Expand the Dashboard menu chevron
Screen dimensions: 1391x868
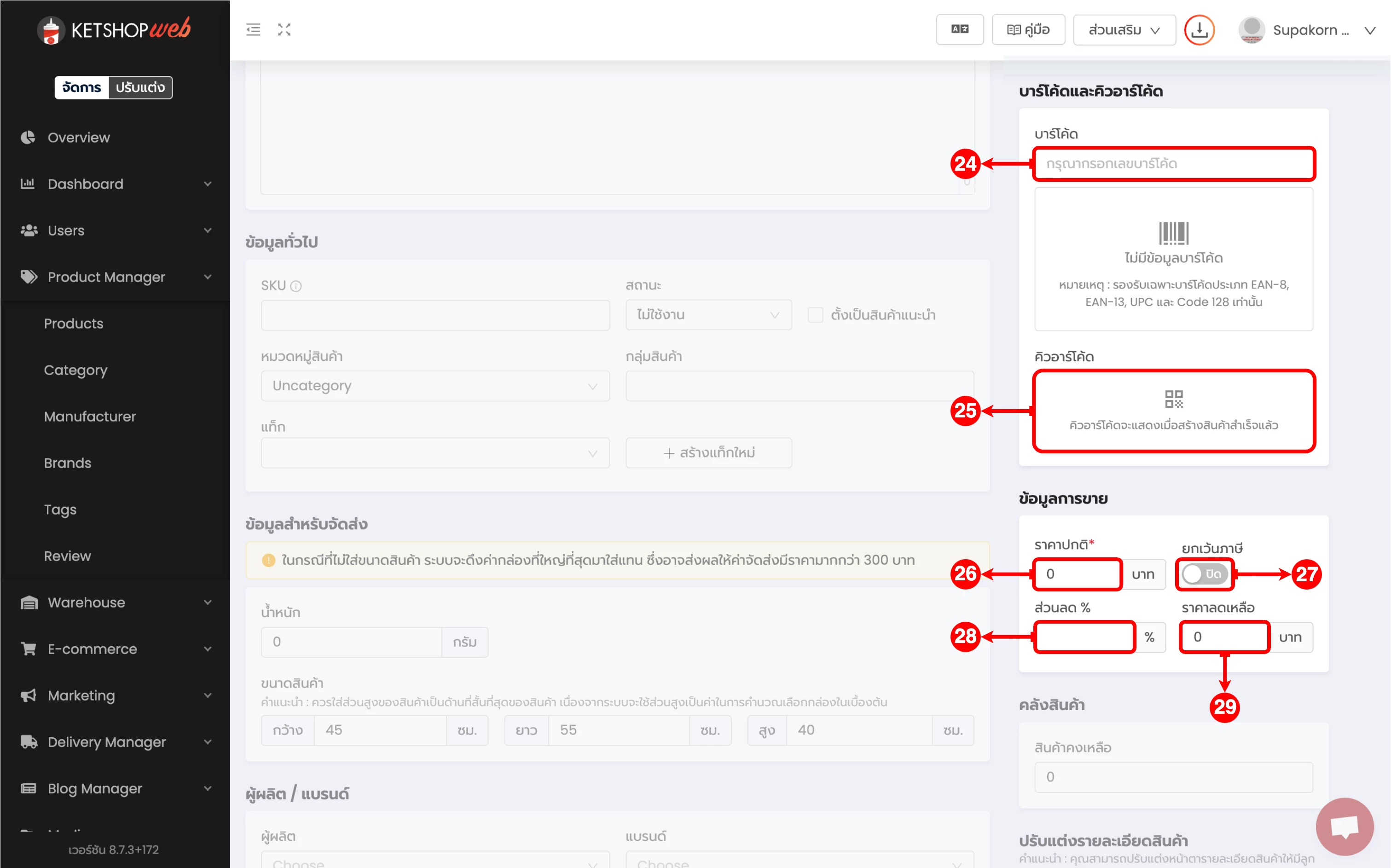coord(208,184)
